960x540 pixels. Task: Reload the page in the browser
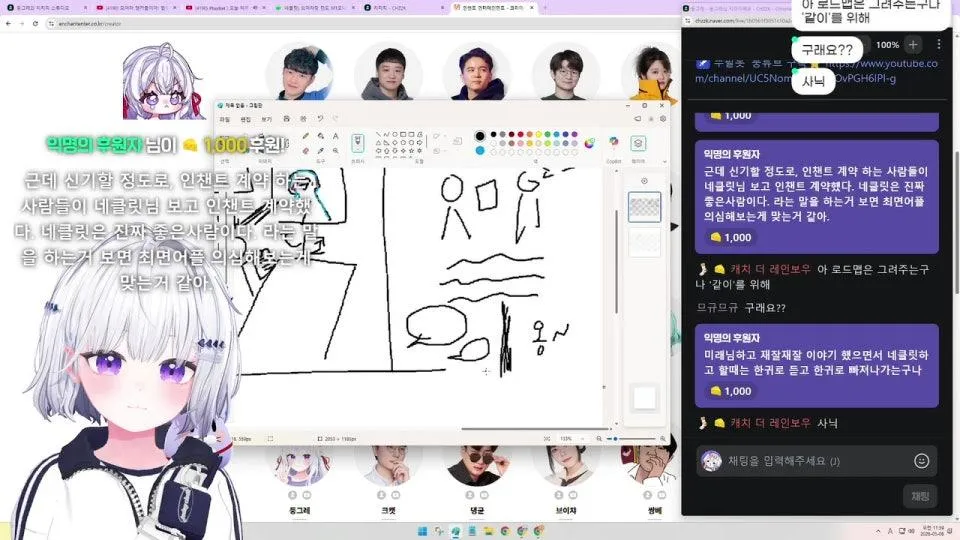36,23
